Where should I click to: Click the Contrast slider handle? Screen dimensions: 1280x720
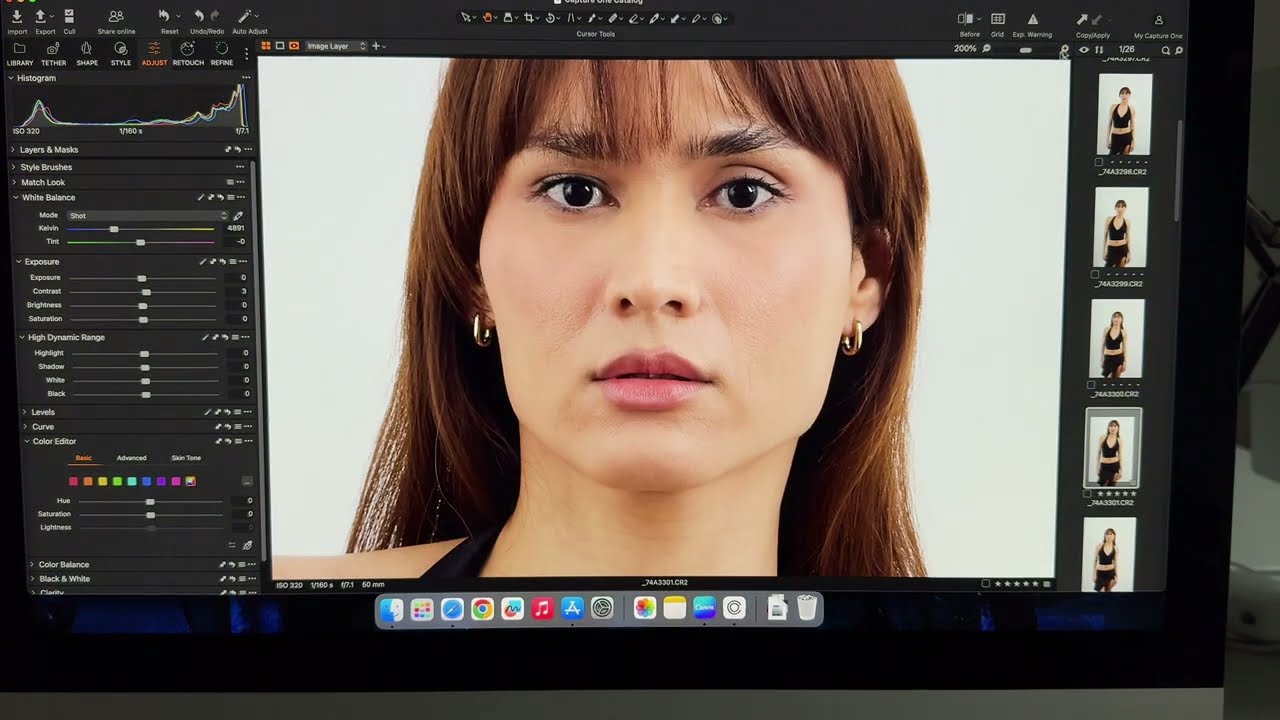(146, 291)
